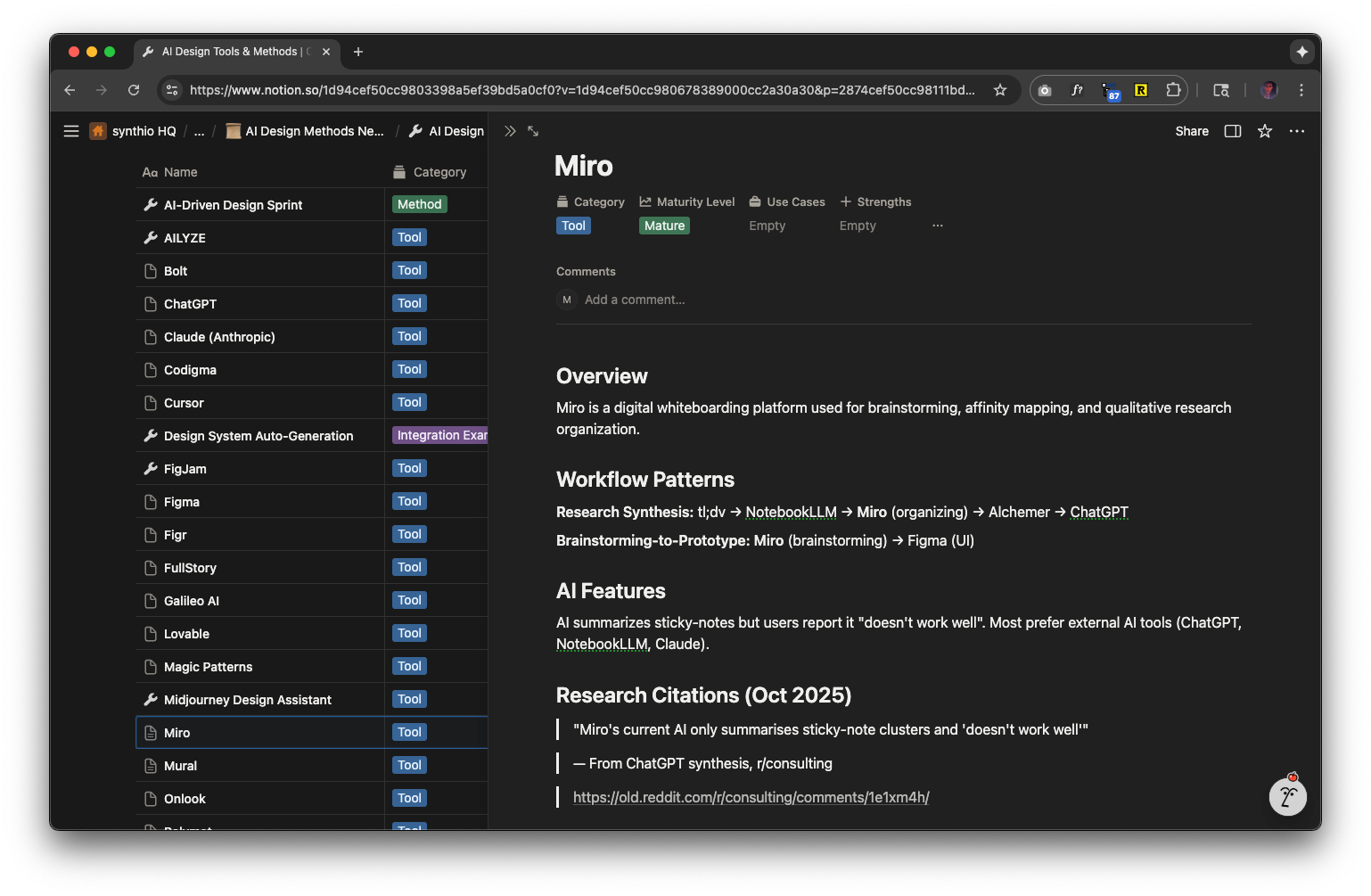Open the Lovable row
The image size is (1371, 896).
tap(186, 634)
